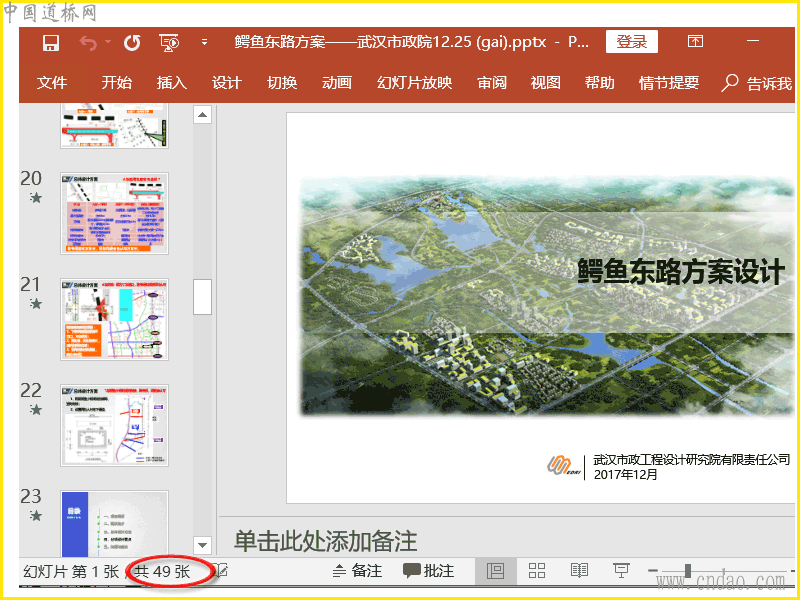
Task: Click the Undo arrow icon
Action: (x=88, y=42)
